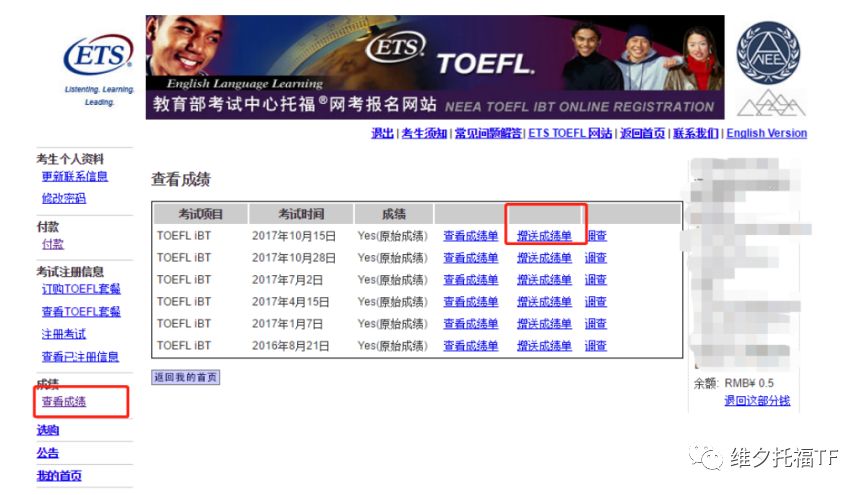Click 增送成绩单 for 2017年10月15日
The width and height of the screenshot is (866, 495).
pos(544,236)
